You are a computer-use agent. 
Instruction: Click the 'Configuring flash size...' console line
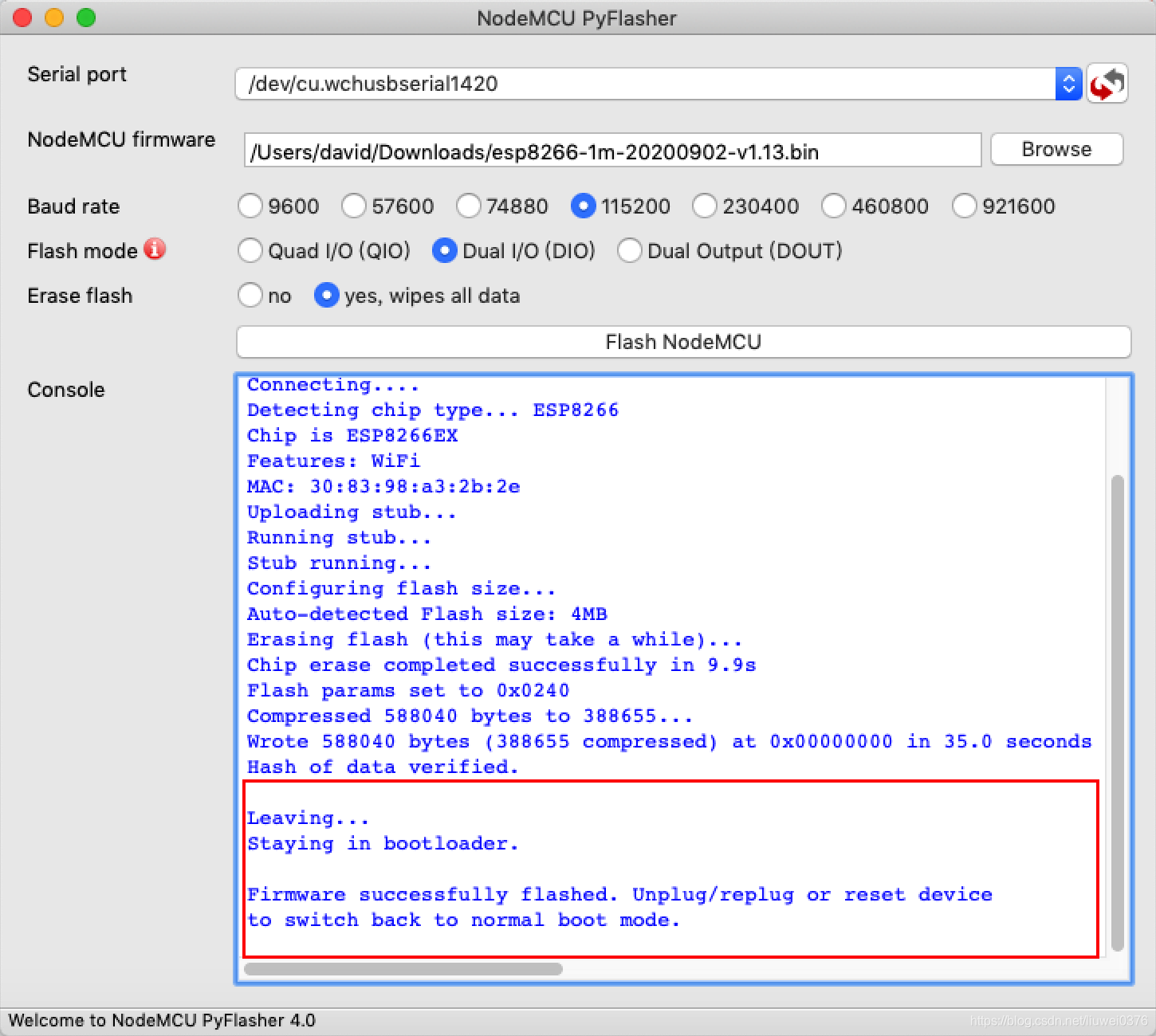(x=401, y=589)
